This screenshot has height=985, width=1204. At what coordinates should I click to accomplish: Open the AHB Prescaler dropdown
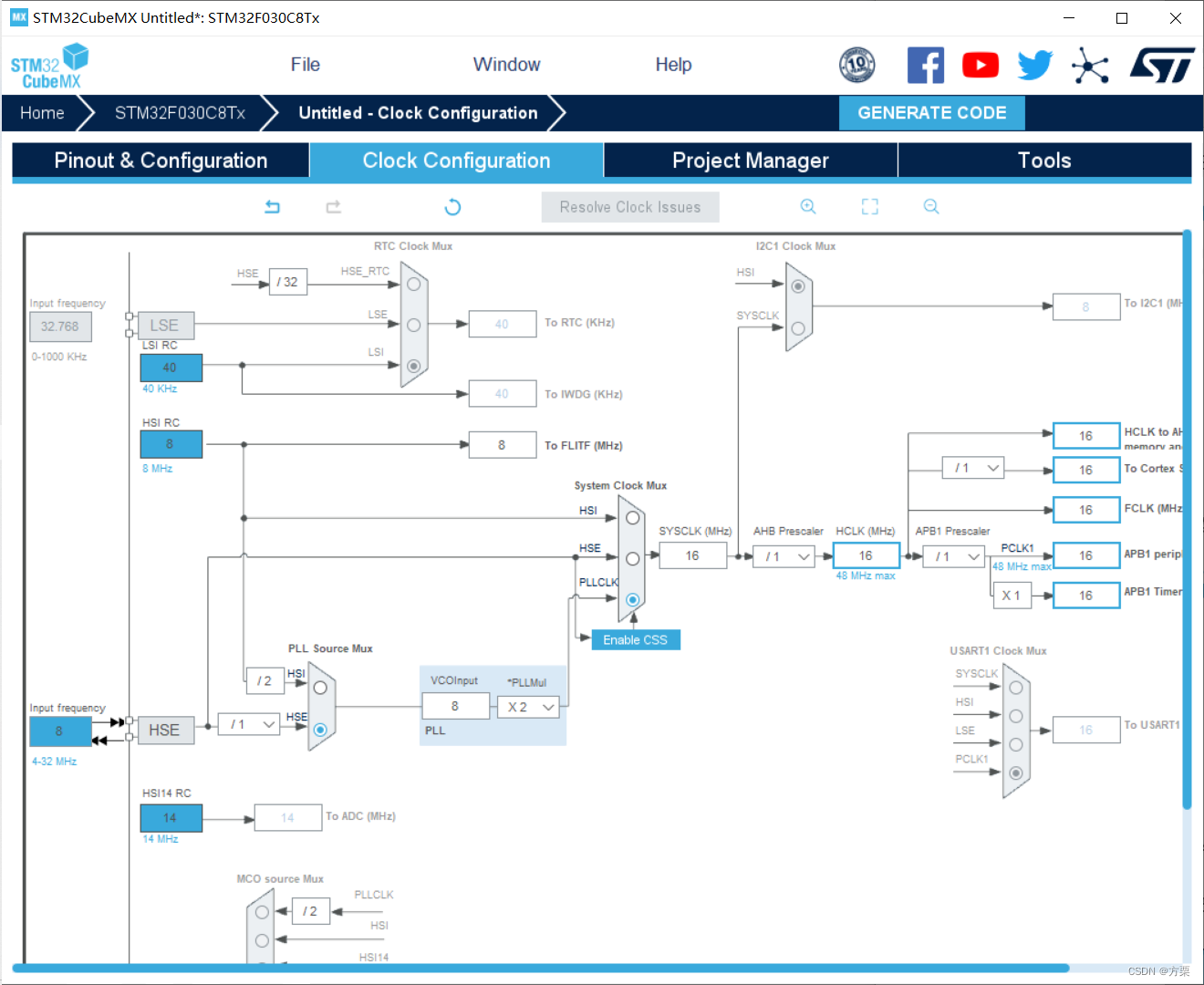pyautogui.click(x=784, y=556)
